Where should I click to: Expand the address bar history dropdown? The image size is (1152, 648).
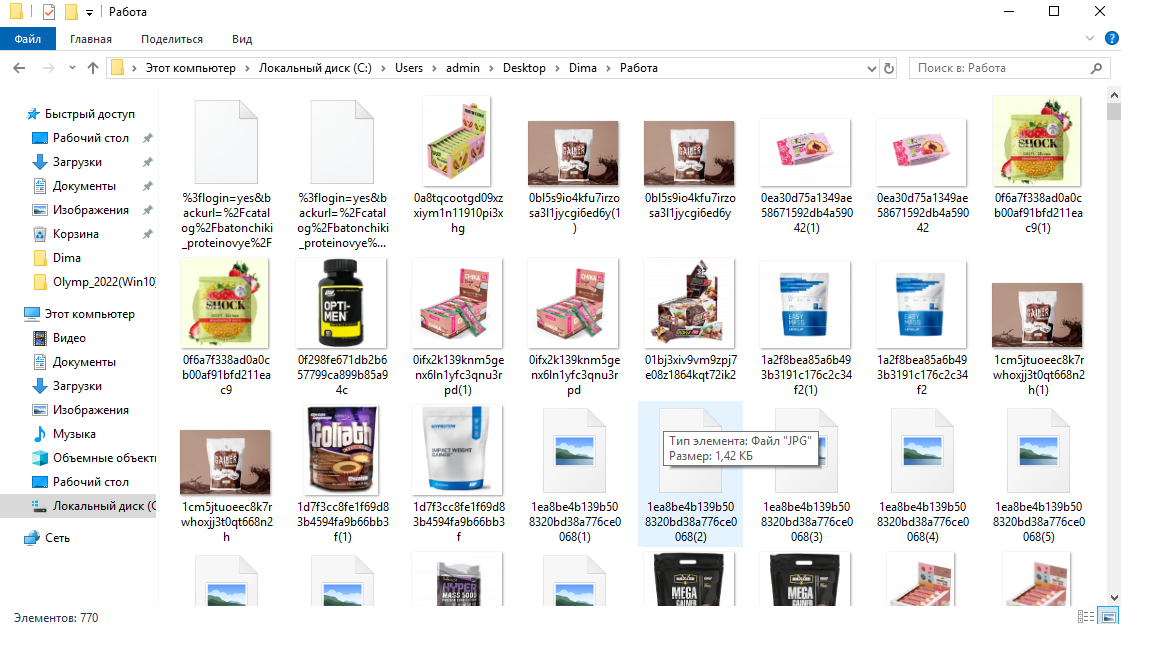coord(871,68)
